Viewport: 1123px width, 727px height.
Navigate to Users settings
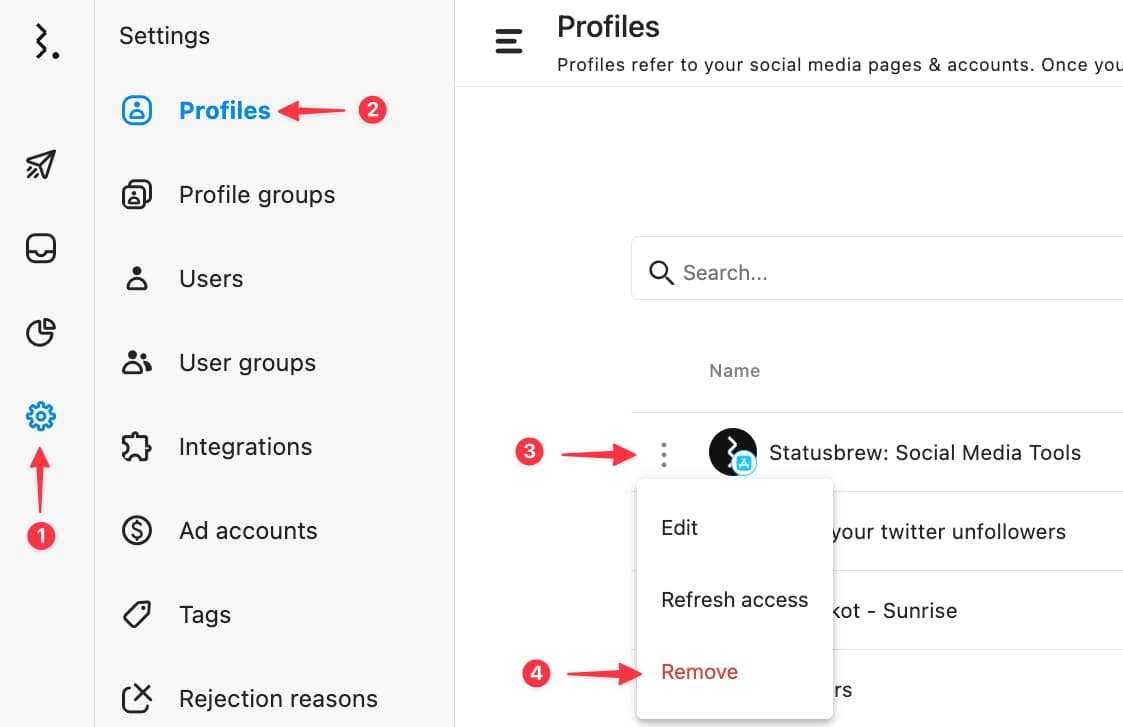[x=211, y=279]
